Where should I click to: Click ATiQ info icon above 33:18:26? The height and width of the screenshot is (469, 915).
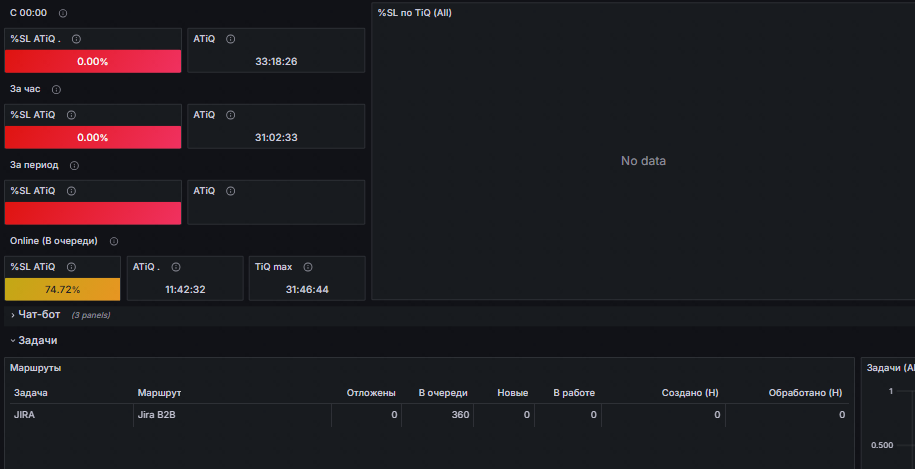coord(231,39)
